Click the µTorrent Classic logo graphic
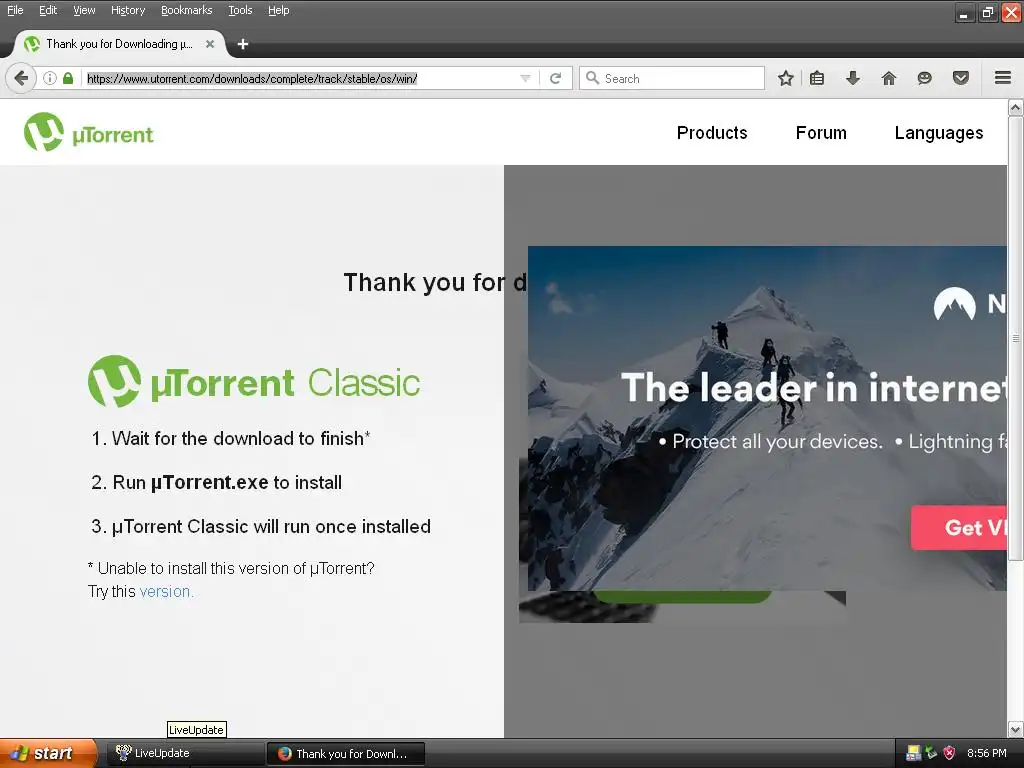Image resolution: width=1024 pixels, height=768 pixels. point(254,381)
